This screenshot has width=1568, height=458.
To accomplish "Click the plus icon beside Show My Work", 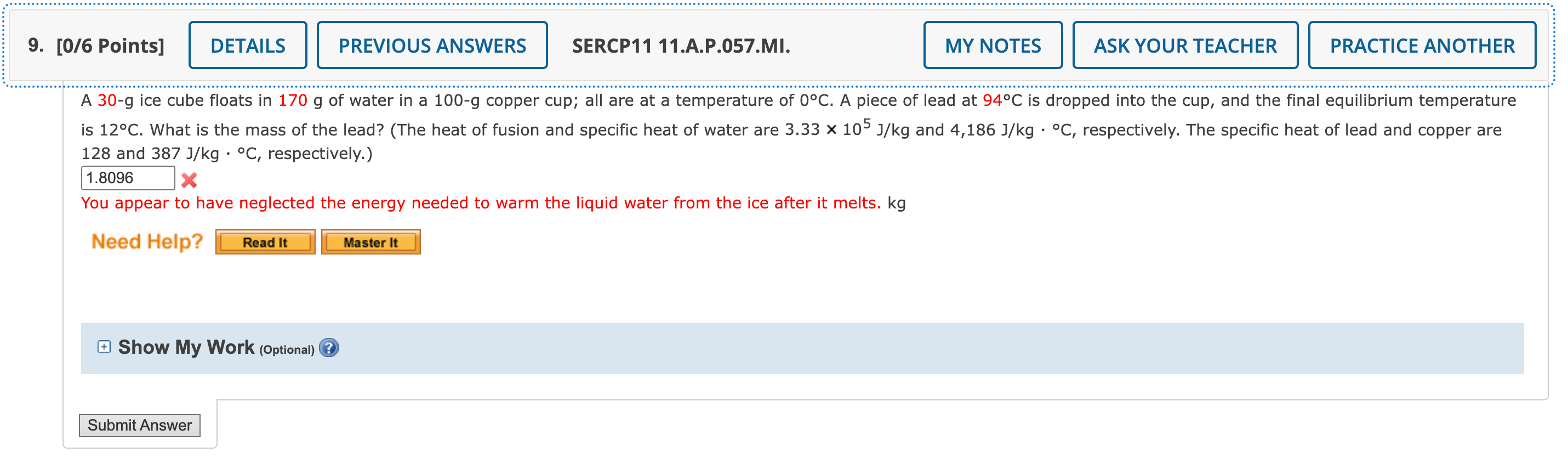I will (105, 347).
